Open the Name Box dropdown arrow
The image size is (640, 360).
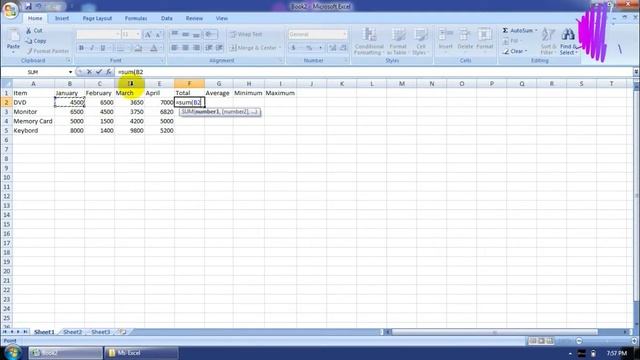tap(70, 72)
